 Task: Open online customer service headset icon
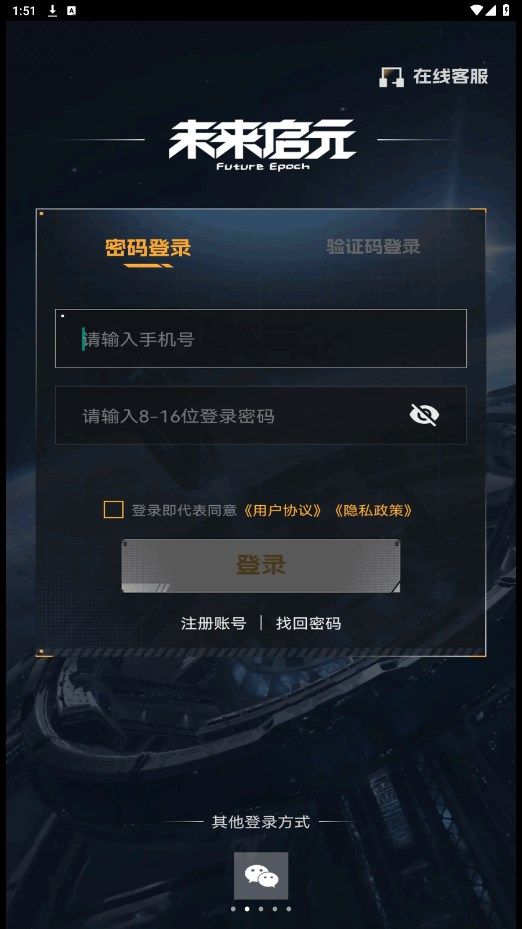click(391, 77)
